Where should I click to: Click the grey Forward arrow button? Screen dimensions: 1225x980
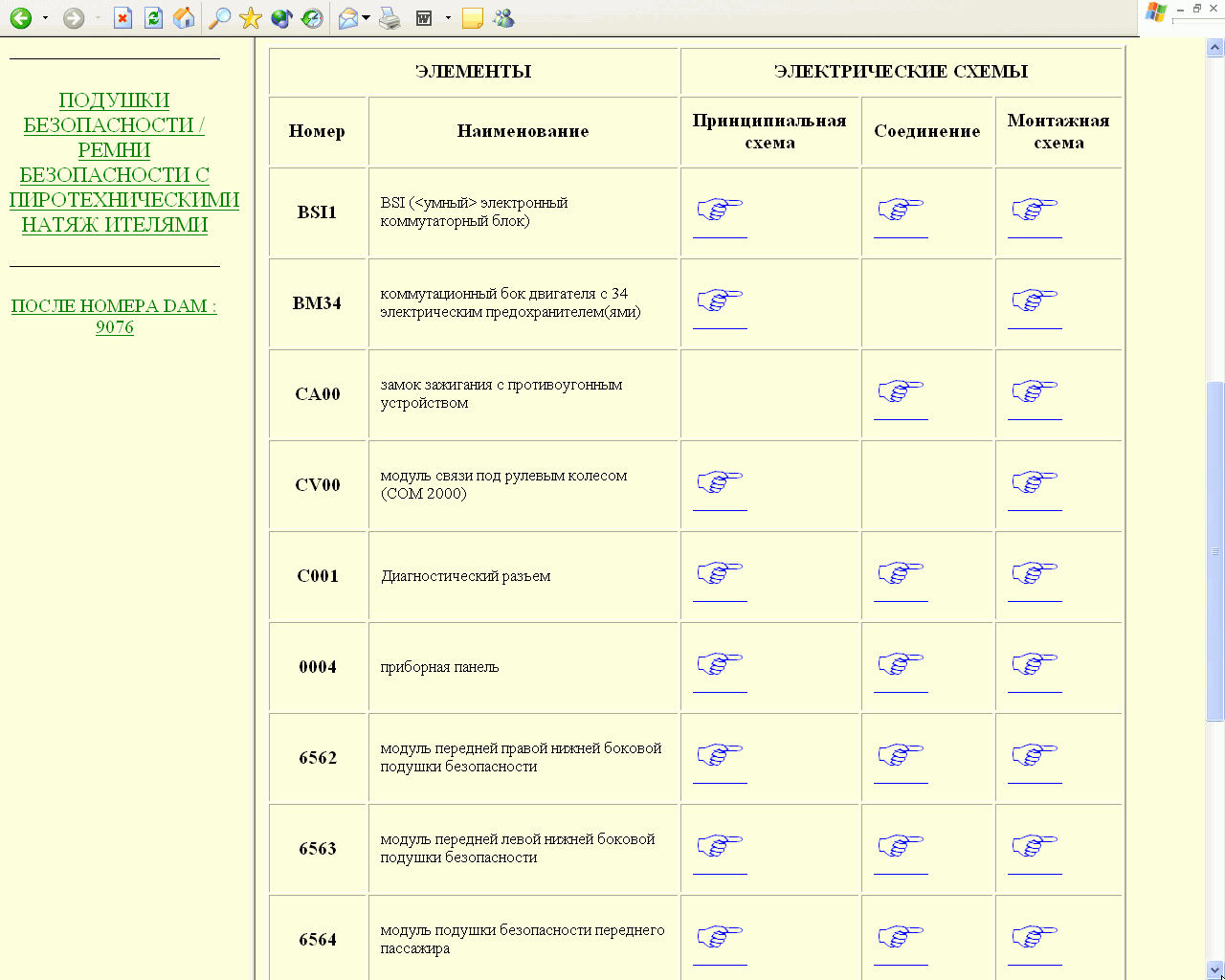click(74, 18)
